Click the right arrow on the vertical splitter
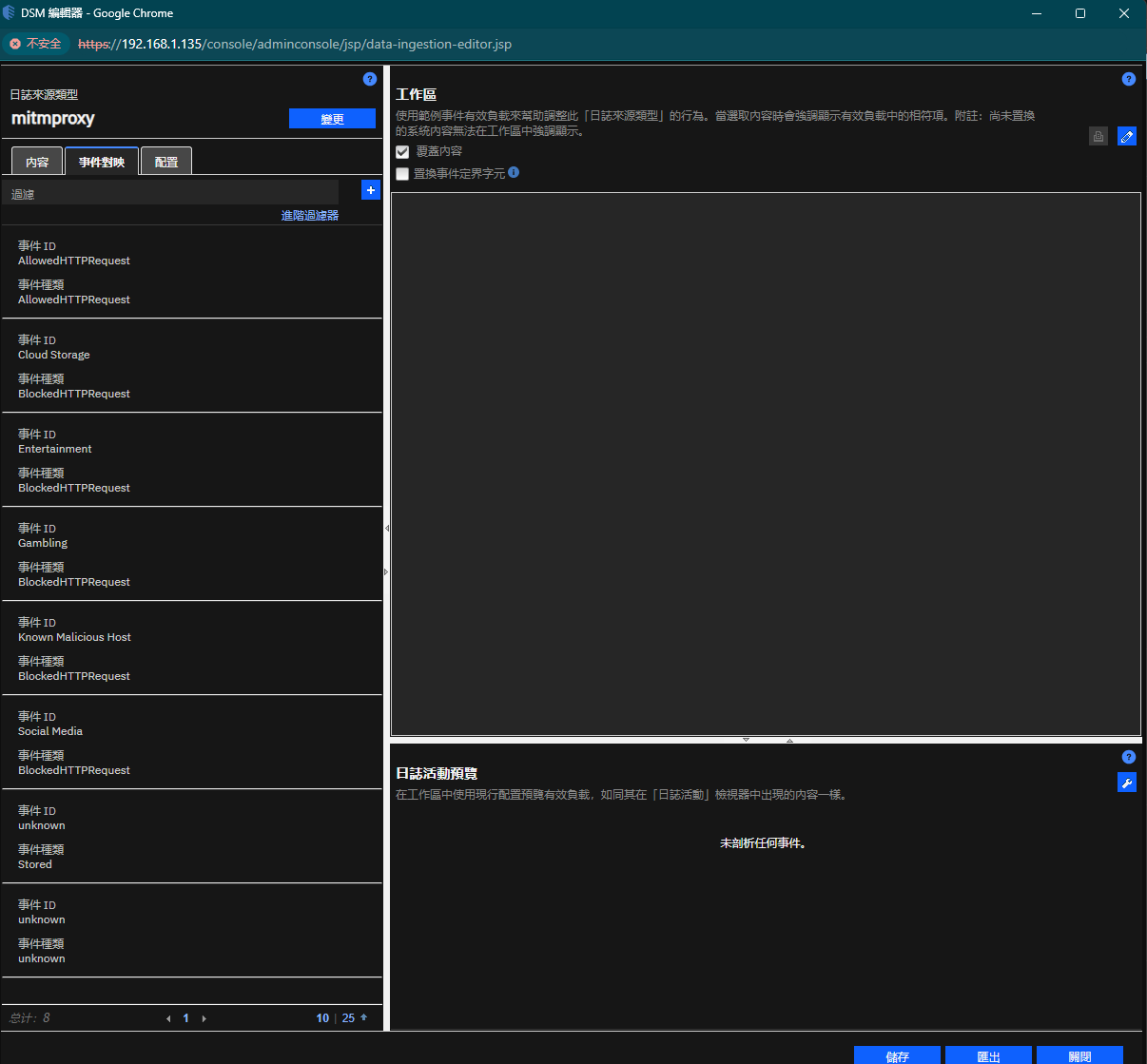The height and width of the screenshot is (1064, 1147). [x=386, y=571]
